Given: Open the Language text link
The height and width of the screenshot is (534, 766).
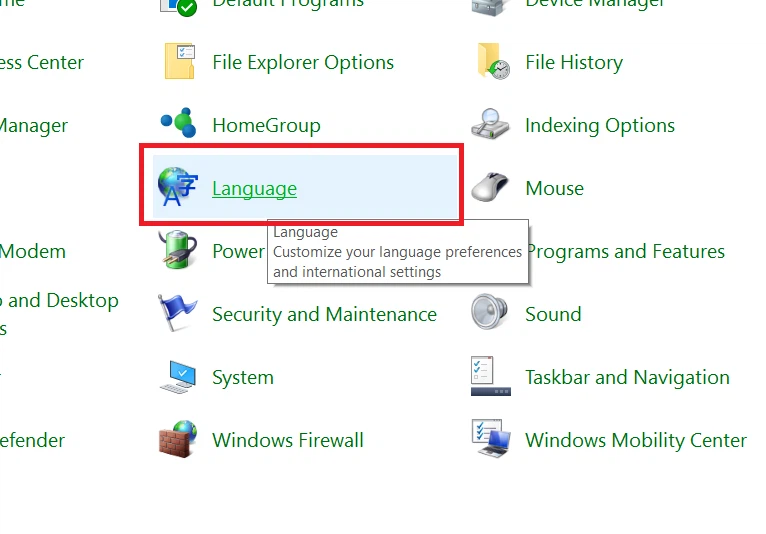Looking at the screenshot, I should 254,188.
